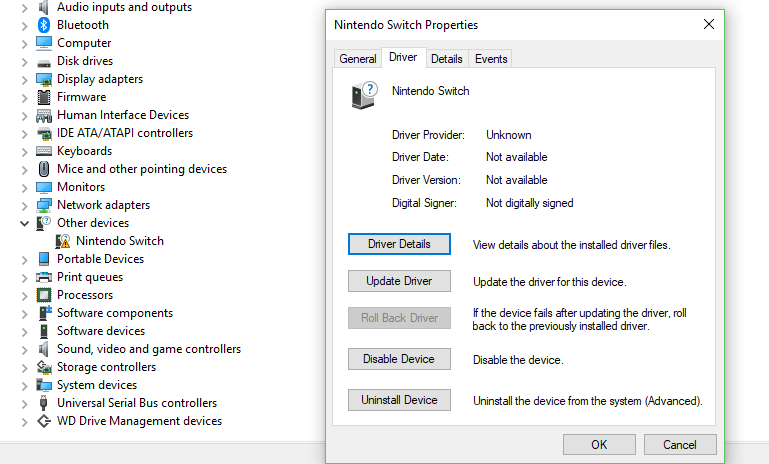
Task: Expand the Bluetooth category
Action: pyautogui.click(x=25, y=26)
